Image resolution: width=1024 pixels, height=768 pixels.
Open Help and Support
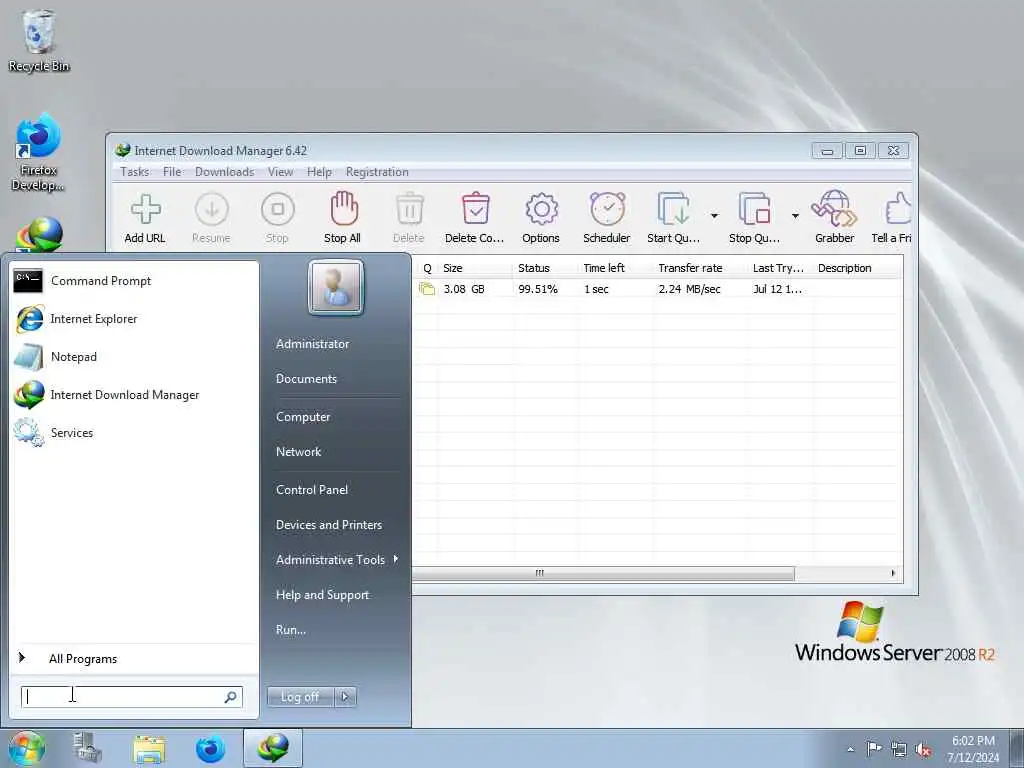322,595
